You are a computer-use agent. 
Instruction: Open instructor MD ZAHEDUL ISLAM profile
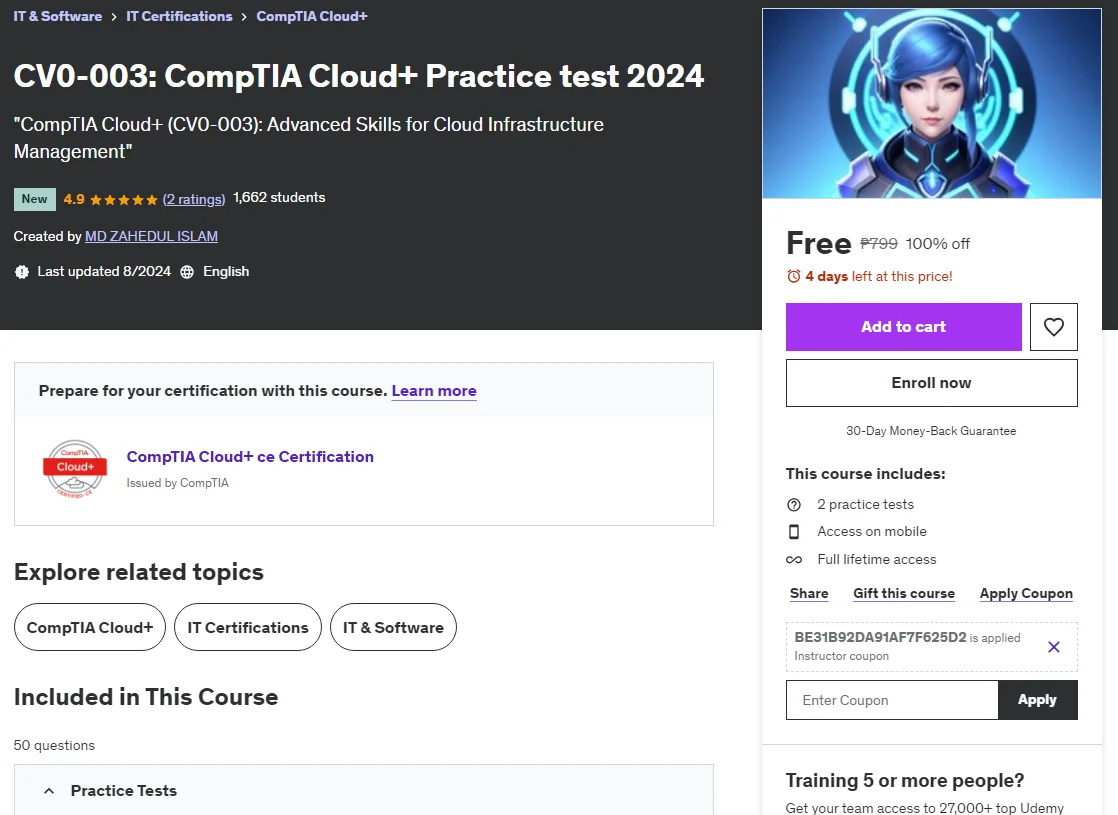(x=151, y=236)
